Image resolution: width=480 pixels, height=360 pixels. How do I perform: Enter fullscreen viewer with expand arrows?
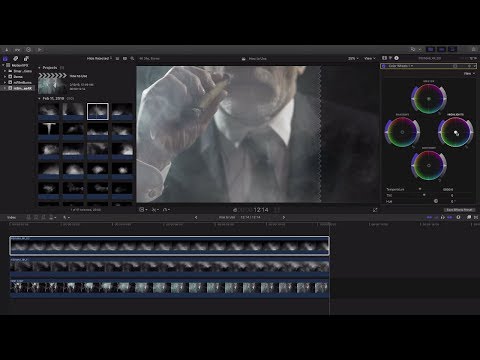tap(375, 210)
